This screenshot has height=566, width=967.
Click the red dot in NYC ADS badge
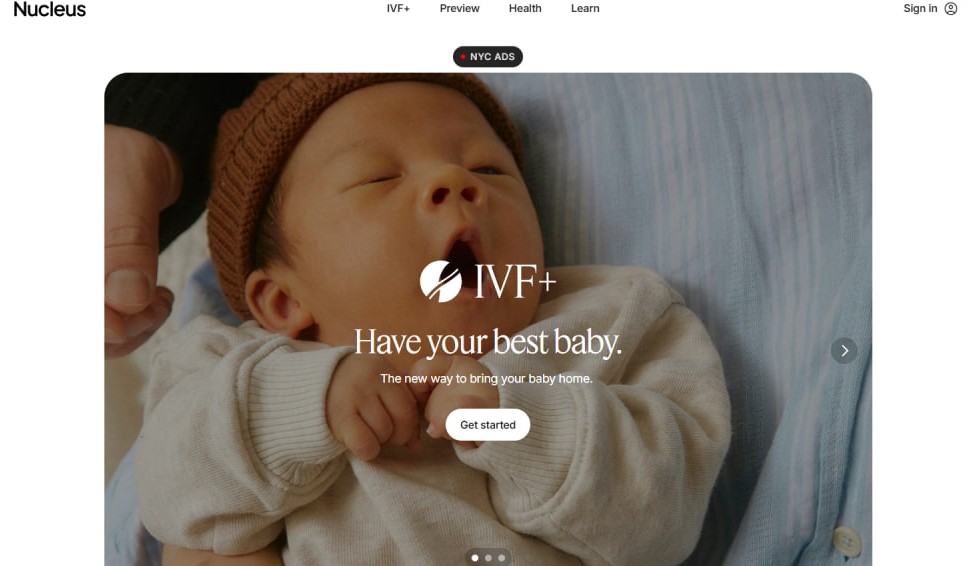coord(463,57)
